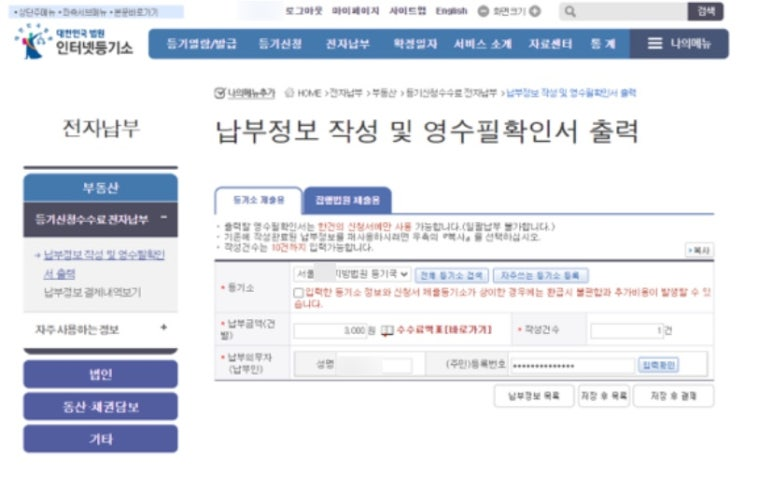This screenshot has width=773, height=487.
Task: Click the 기타 sidebar category
Action: [101, 439]
